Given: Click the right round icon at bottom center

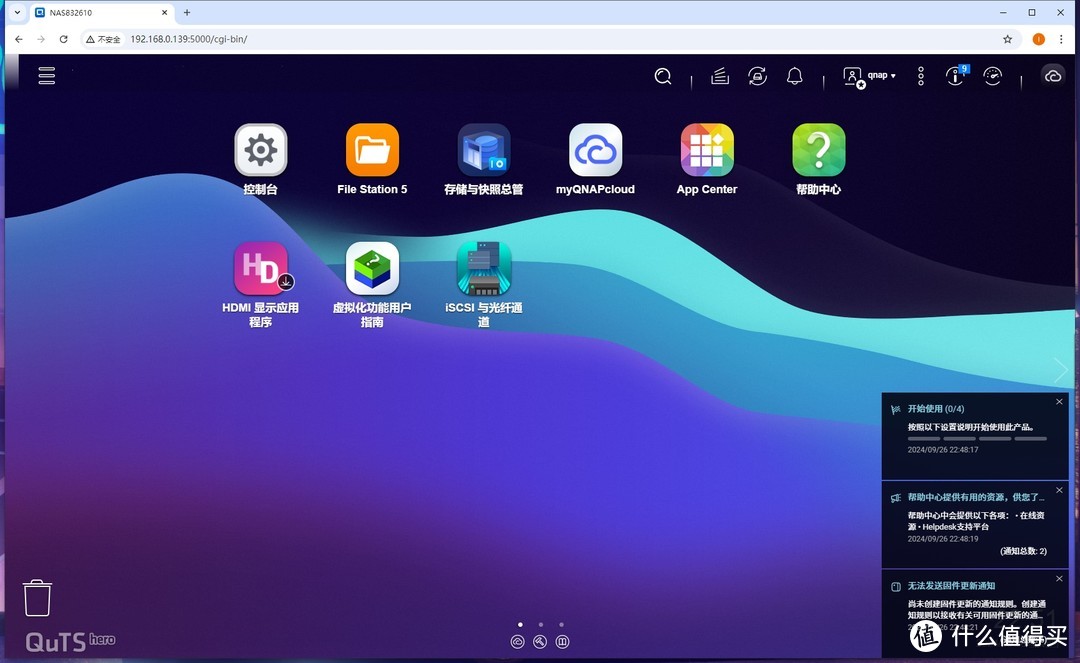Looking at the screenshot, I should click(562, 642).
